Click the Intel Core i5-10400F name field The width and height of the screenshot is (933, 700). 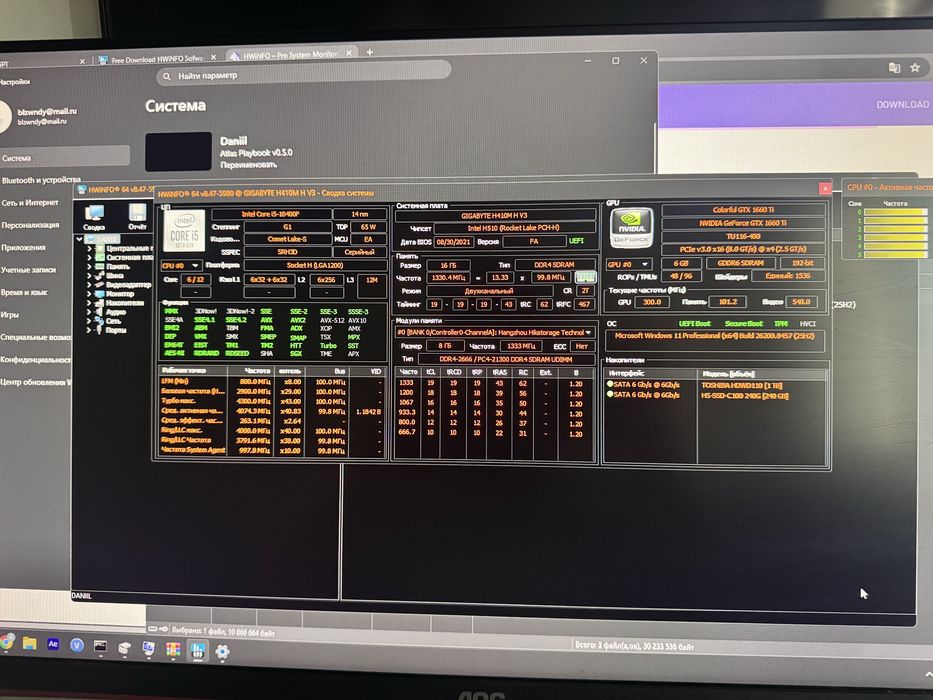[271, 214]
